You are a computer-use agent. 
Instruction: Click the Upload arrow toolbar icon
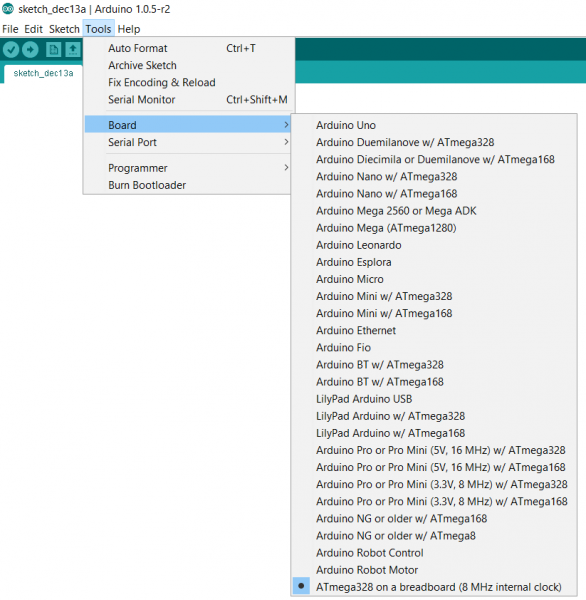point(30,49)
